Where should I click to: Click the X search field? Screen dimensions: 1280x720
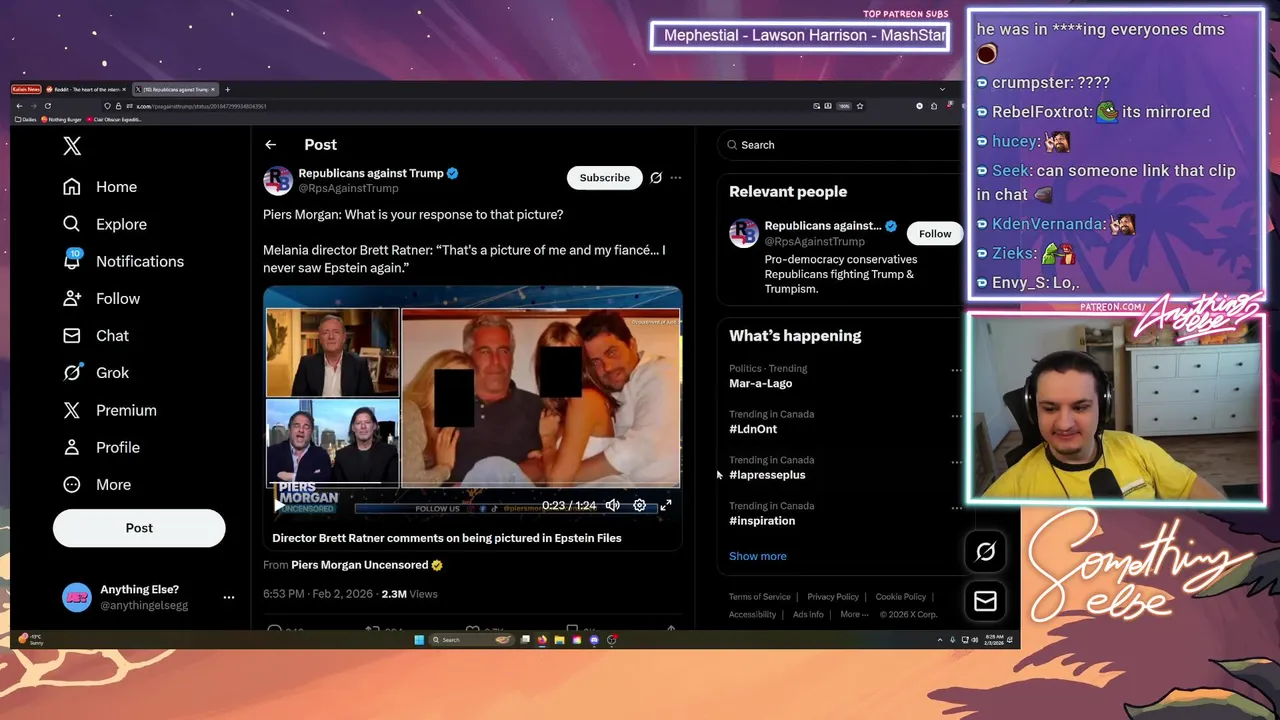point(840,145)
